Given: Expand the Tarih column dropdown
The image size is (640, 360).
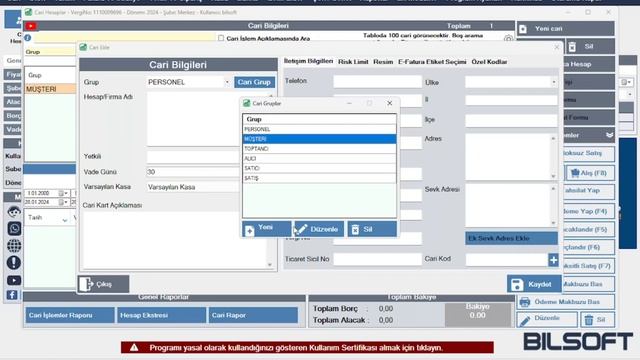Looking at the screenshot, I should tap(64, 220).
